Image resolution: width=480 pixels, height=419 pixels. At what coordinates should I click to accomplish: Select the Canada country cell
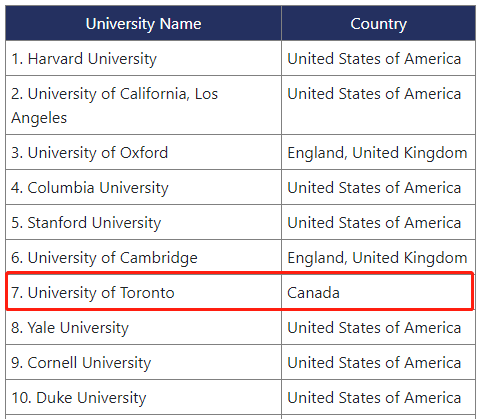tap(378, 292)
